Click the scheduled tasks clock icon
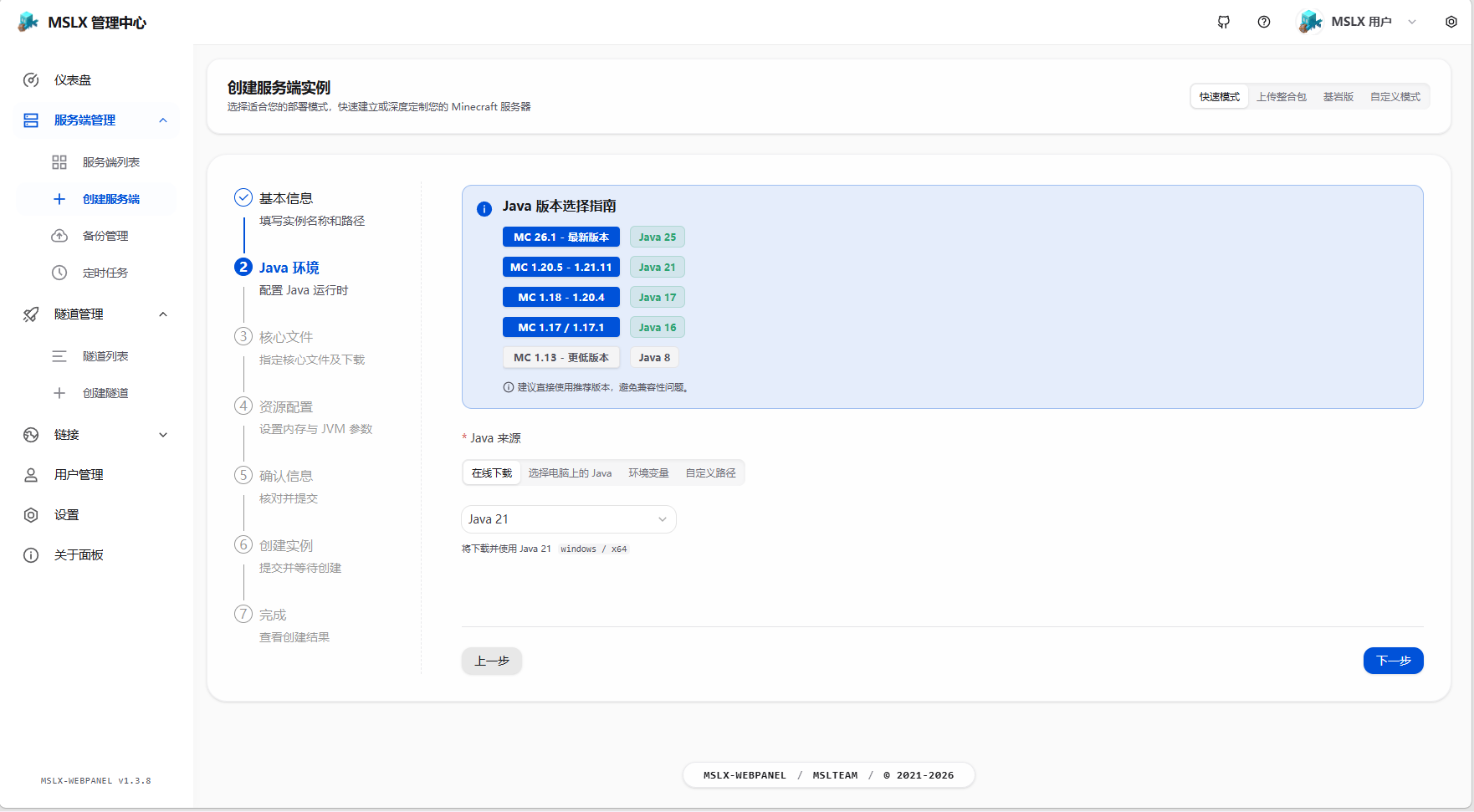Viewport: 1474px width, 812px height. click(x=59, y=273)
